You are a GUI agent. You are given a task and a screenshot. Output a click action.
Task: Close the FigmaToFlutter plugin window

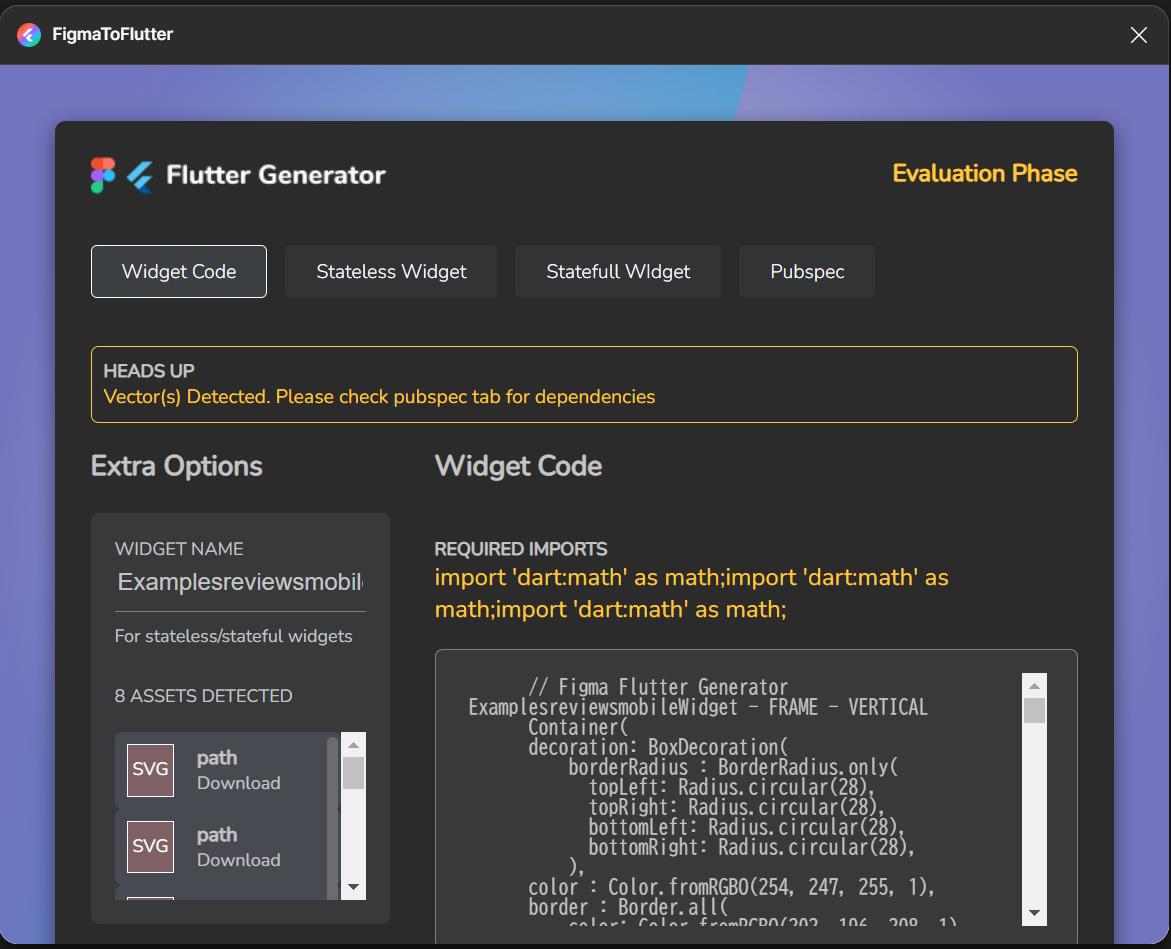click(1138, 35)
